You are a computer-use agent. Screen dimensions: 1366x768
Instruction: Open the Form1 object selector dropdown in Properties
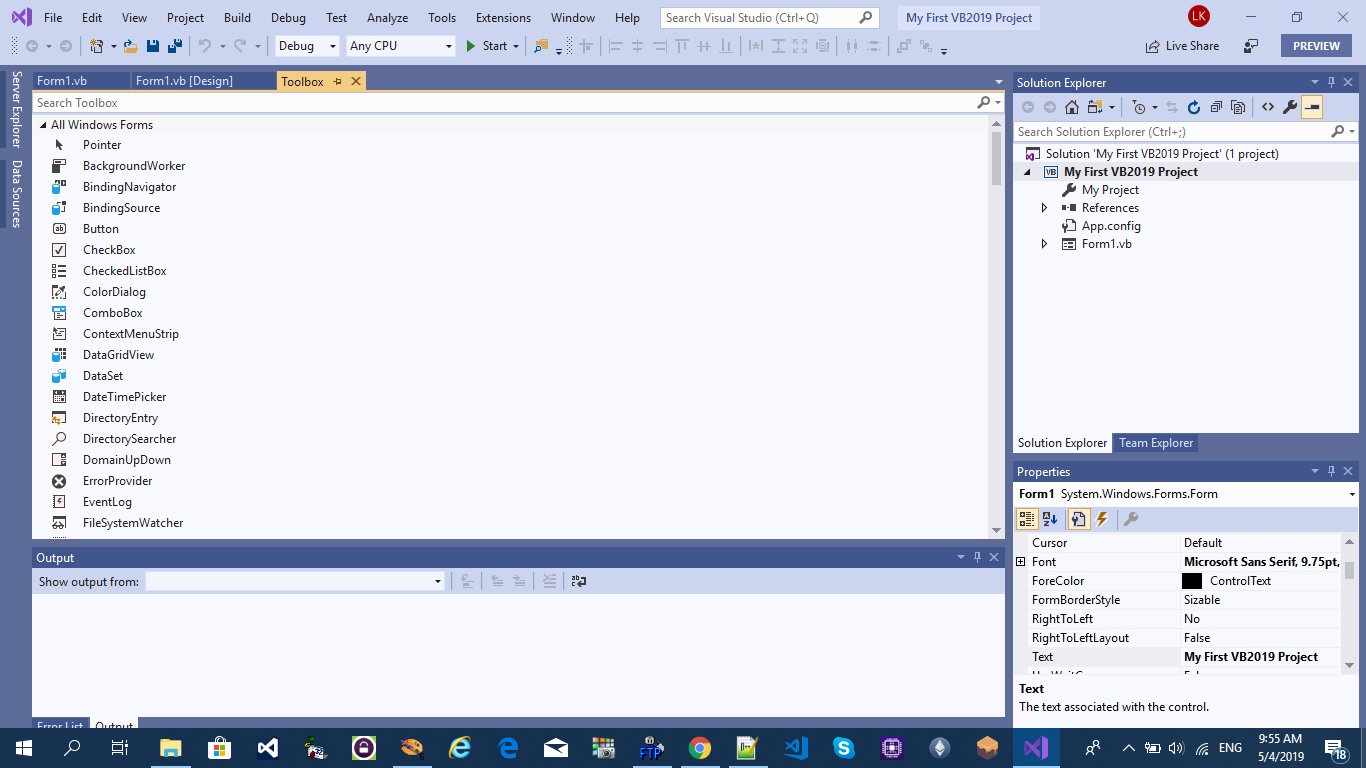(x=1351, y=494)
